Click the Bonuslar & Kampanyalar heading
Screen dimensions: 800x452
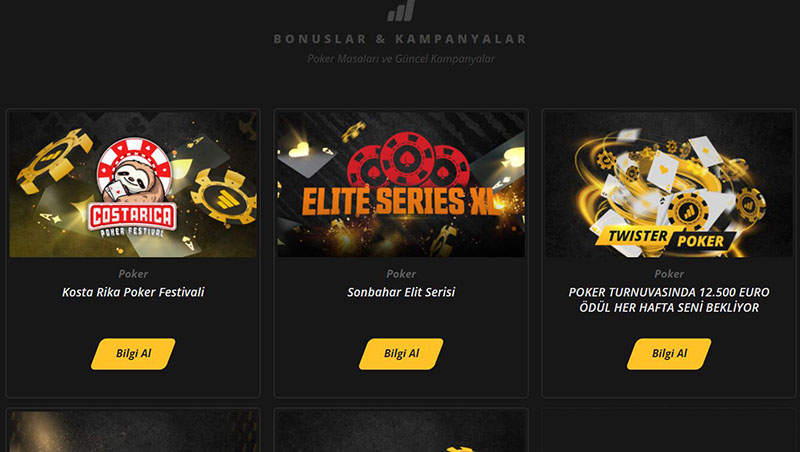click(x=401, y=39)
